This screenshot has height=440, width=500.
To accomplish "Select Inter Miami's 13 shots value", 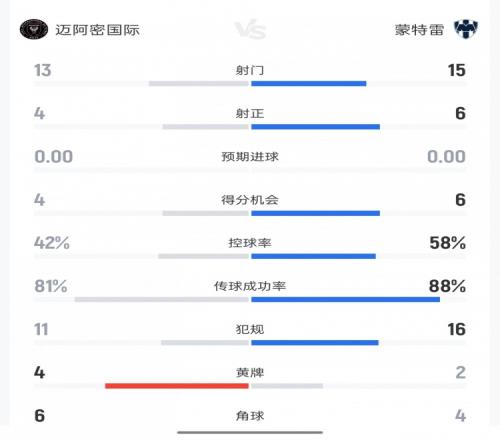I will (x=43, y=70).
